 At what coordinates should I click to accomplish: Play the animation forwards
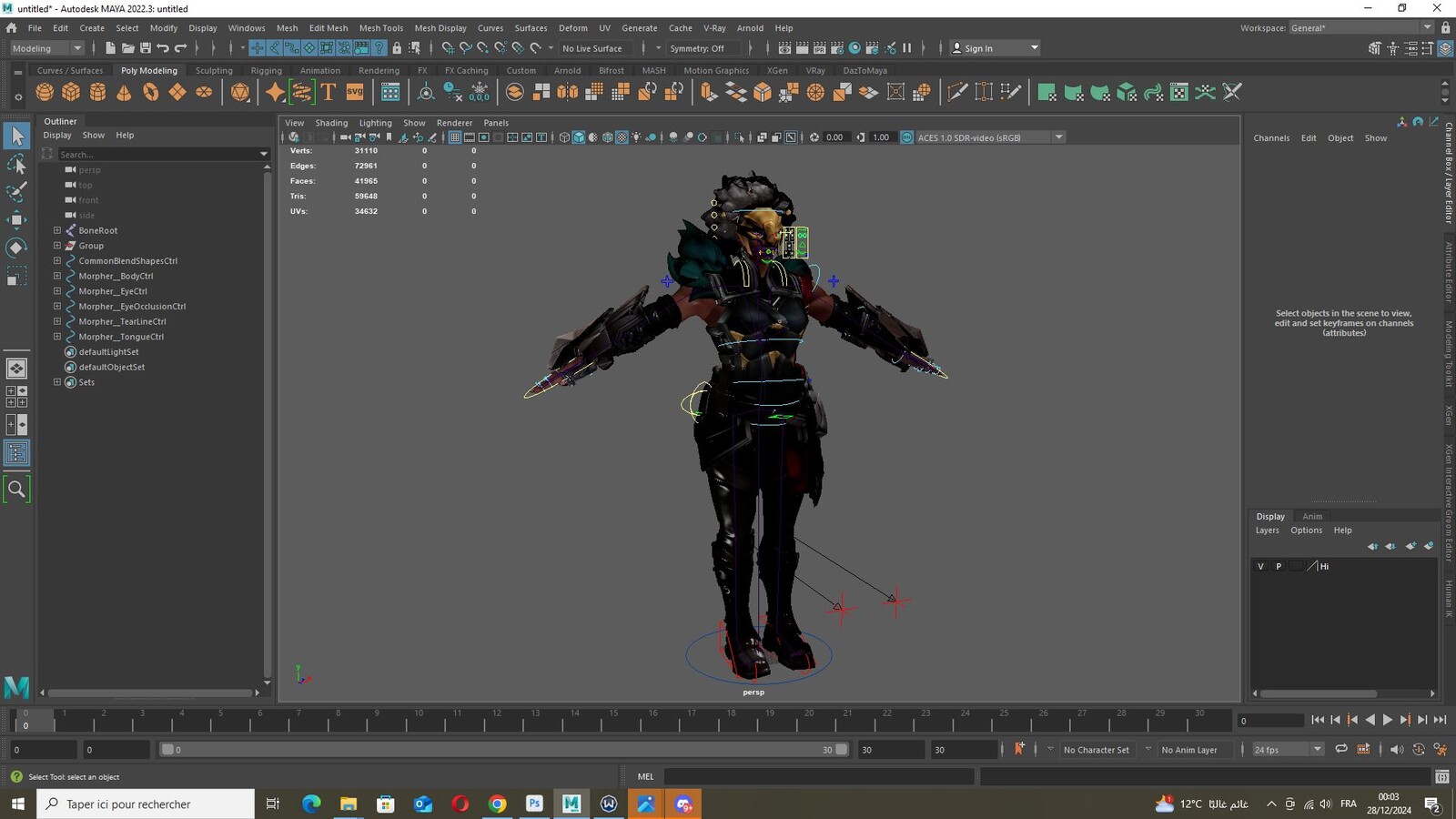pos(1387,720)
